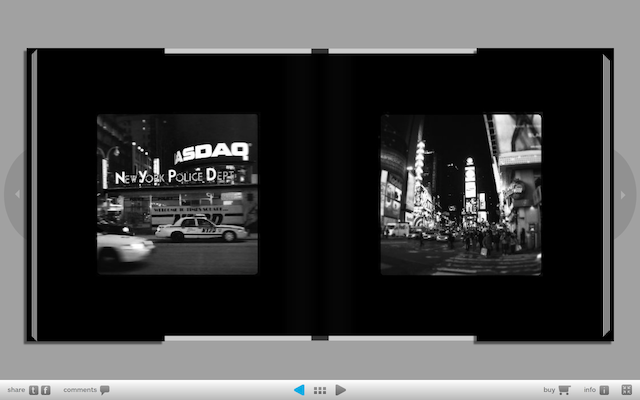The width and height of the screenshot is (640, 400).
Task: Click the Times Square street photo
Action: pyautogui.click(x=461, y=194)
